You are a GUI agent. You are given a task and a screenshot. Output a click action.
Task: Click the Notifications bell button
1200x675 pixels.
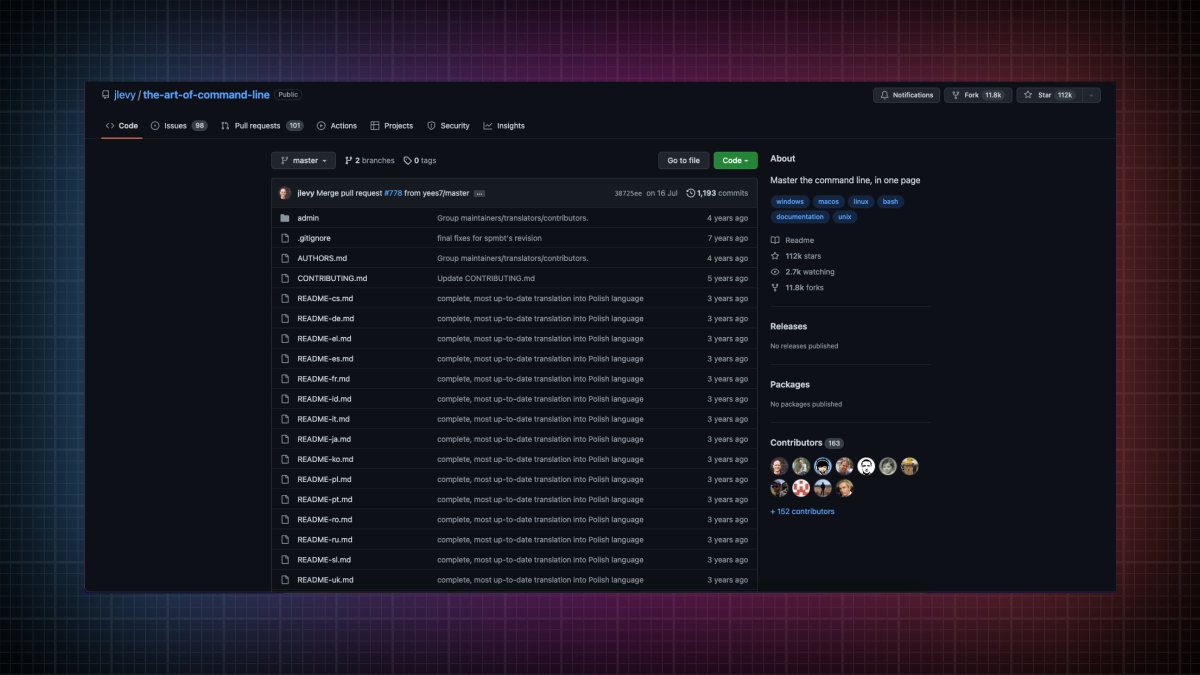click(x=906, y=95)
